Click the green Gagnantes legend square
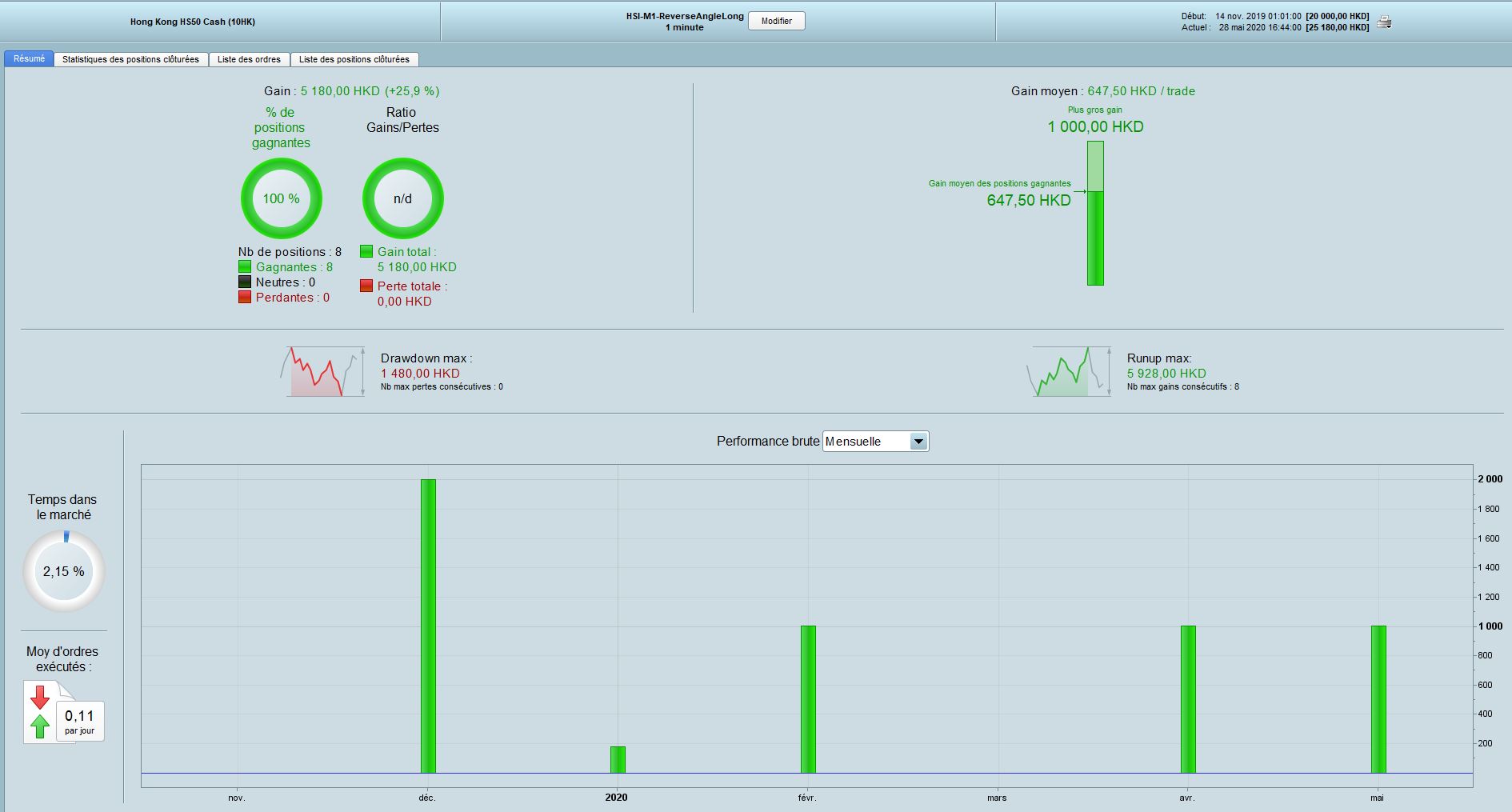This screenshot has height=812, width=1512. pos(245,267)
